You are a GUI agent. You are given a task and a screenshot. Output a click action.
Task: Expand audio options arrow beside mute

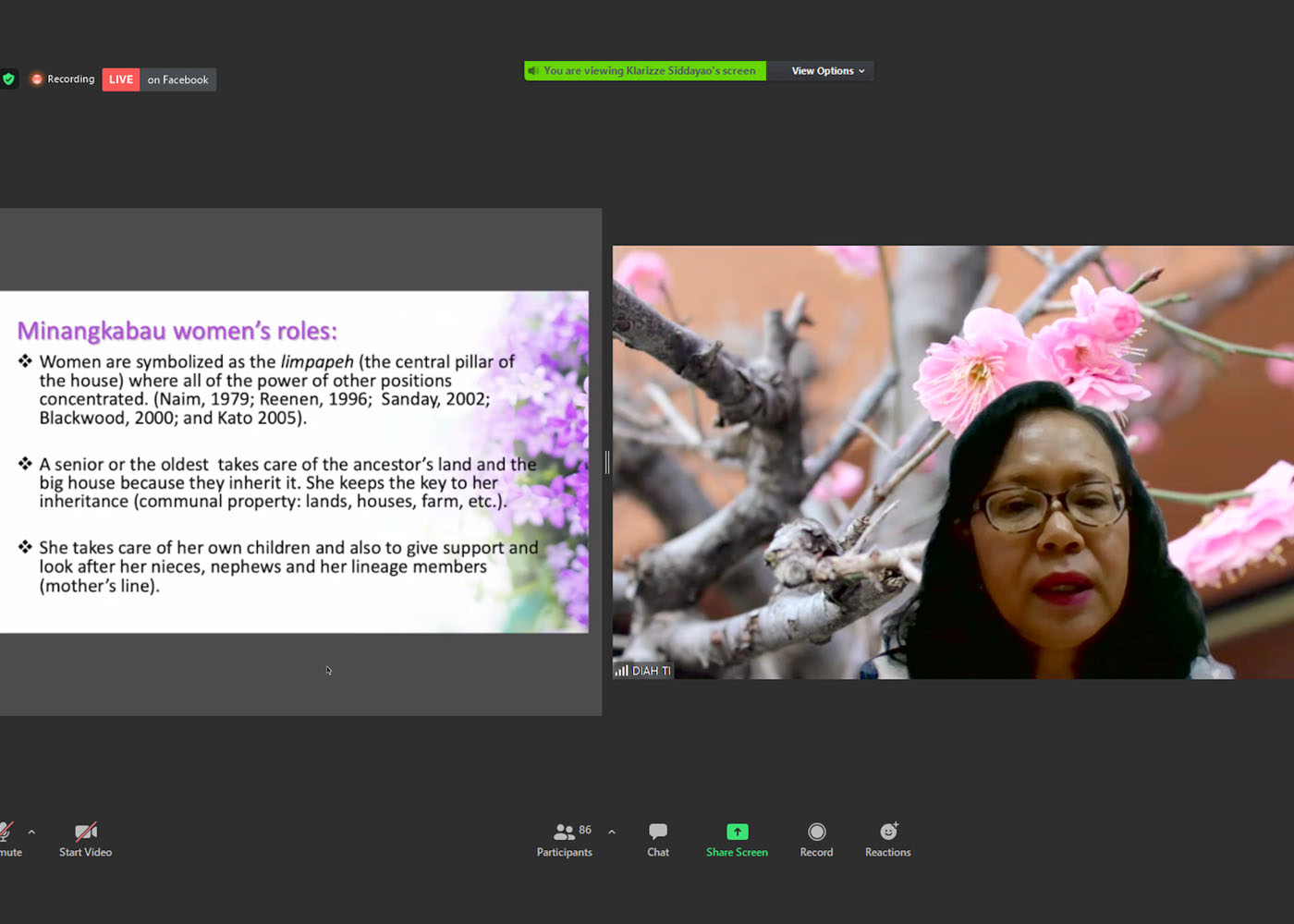31,832
